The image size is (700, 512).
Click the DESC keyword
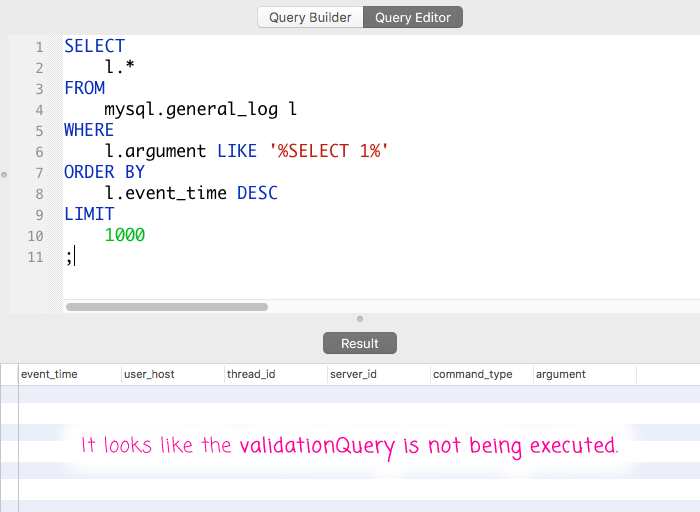pos(257,193)
